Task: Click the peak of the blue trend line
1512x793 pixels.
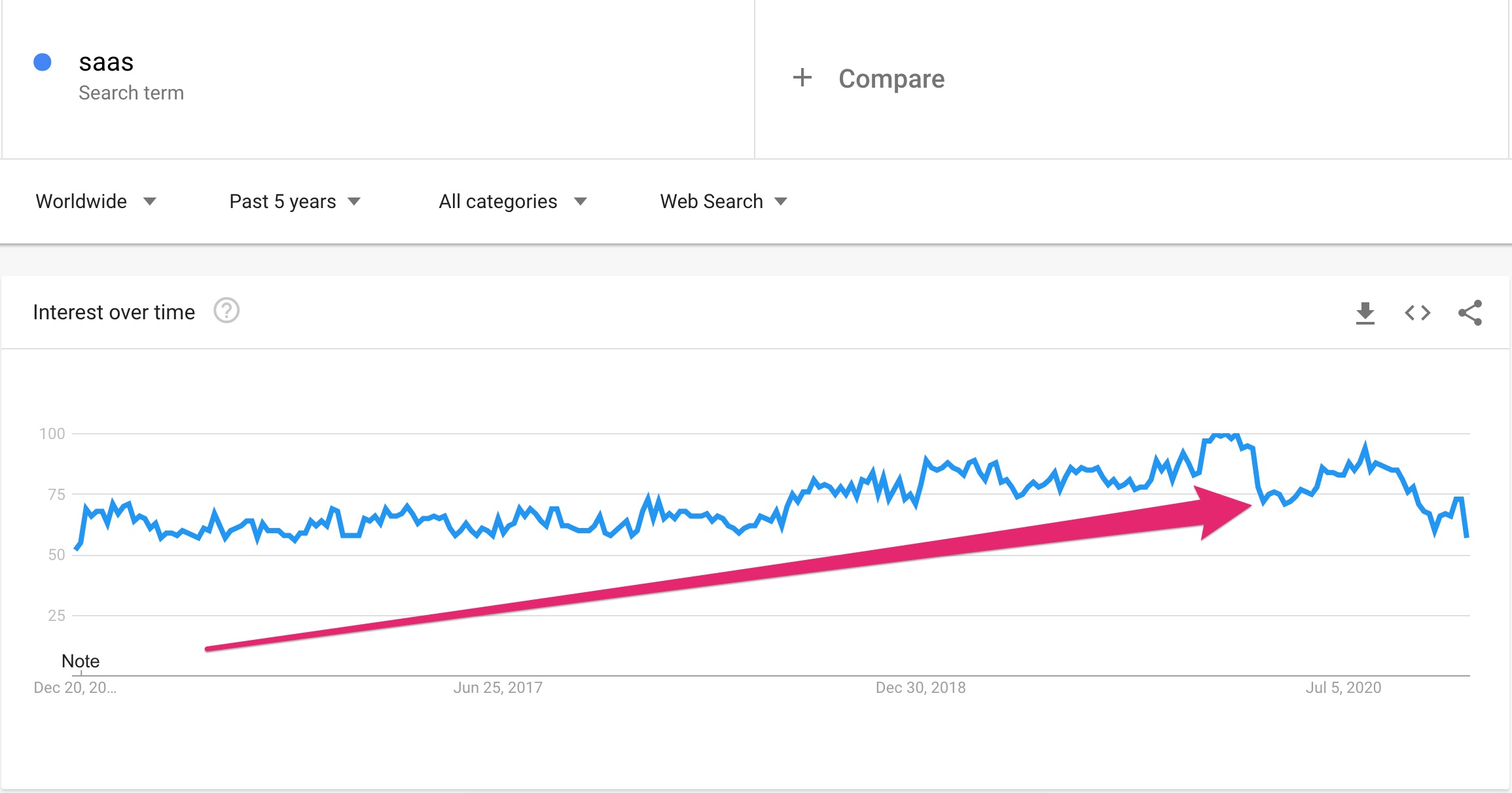Action: 1221,434
